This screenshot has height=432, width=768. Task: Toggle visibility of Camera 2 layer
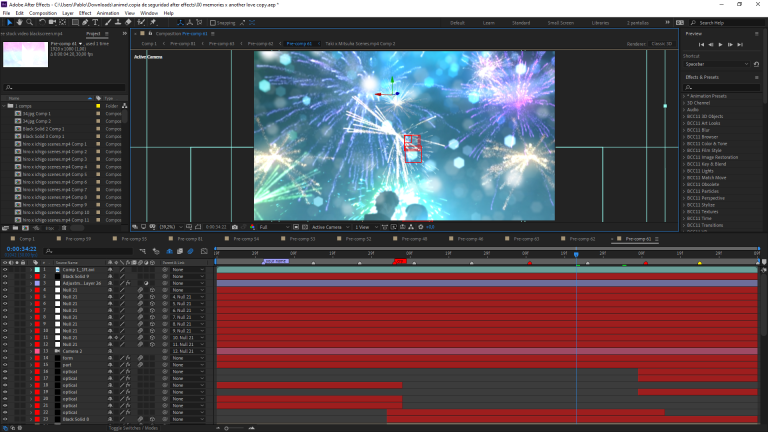(5, 351)
